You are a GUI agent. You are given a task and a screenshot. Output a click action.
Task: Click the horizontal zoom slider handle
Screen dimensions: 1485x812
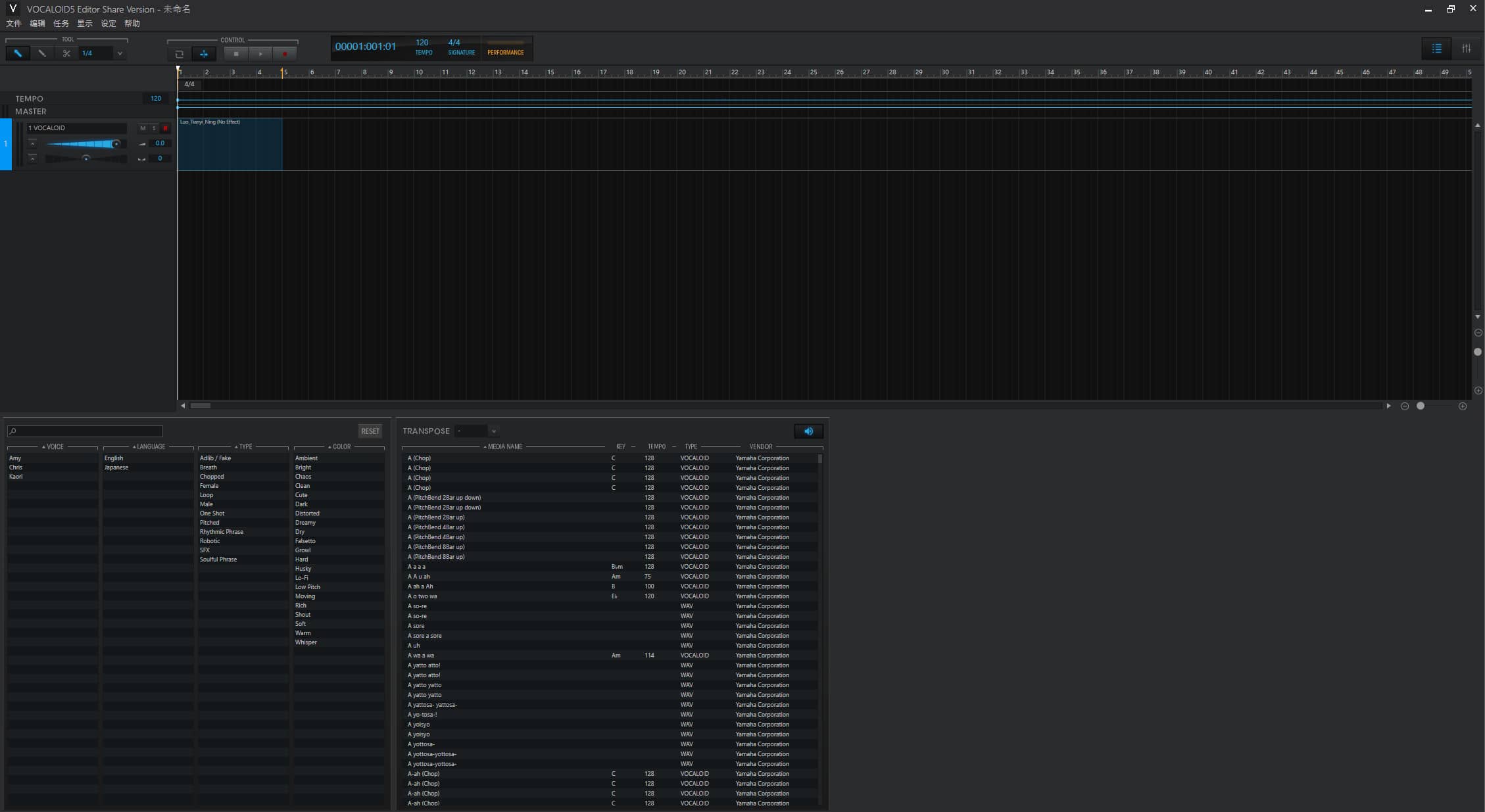1421,406
